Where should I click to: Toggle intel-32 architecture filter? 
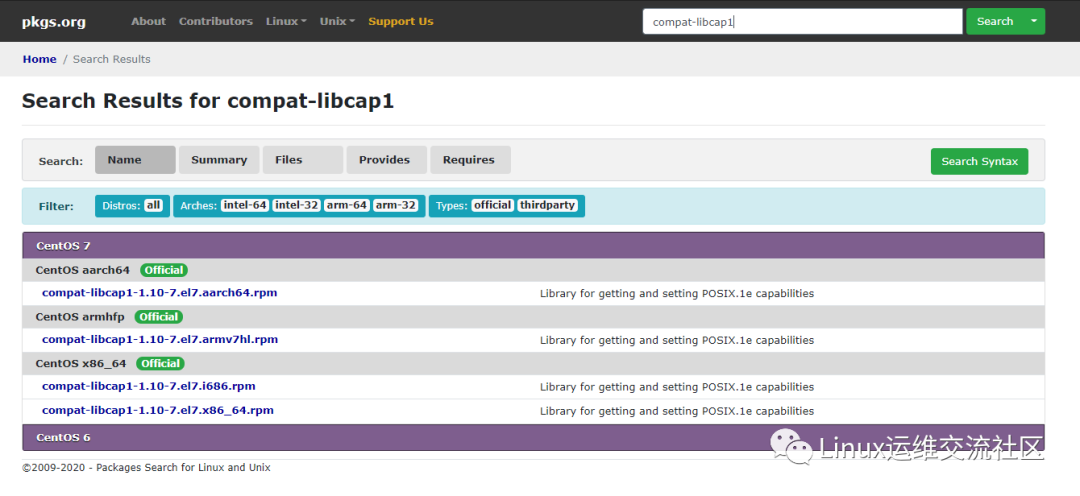[x=297, y=205]
